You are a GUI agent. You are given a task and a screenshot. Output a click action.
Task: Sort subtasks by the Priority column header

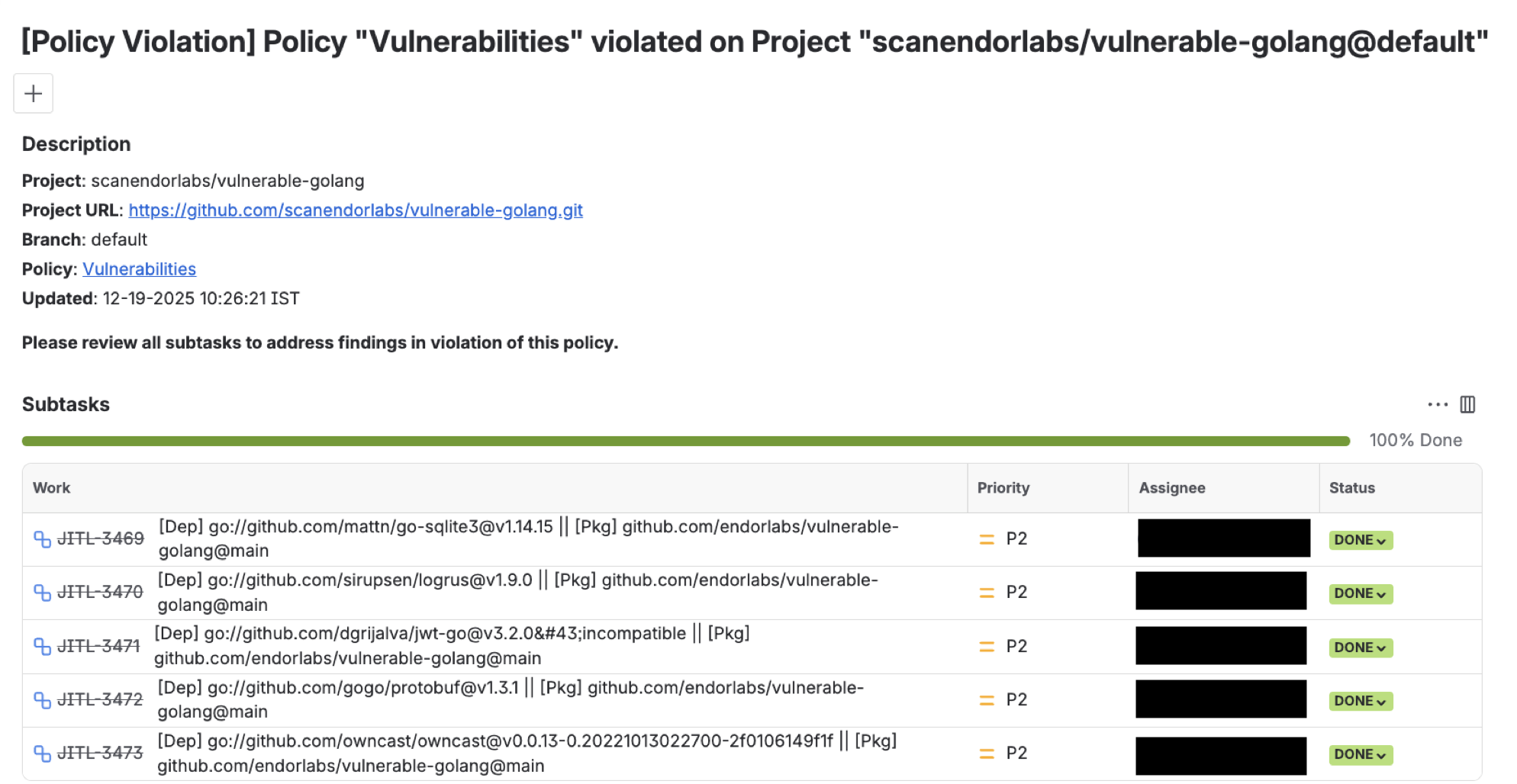click(x=1003, y=488)
